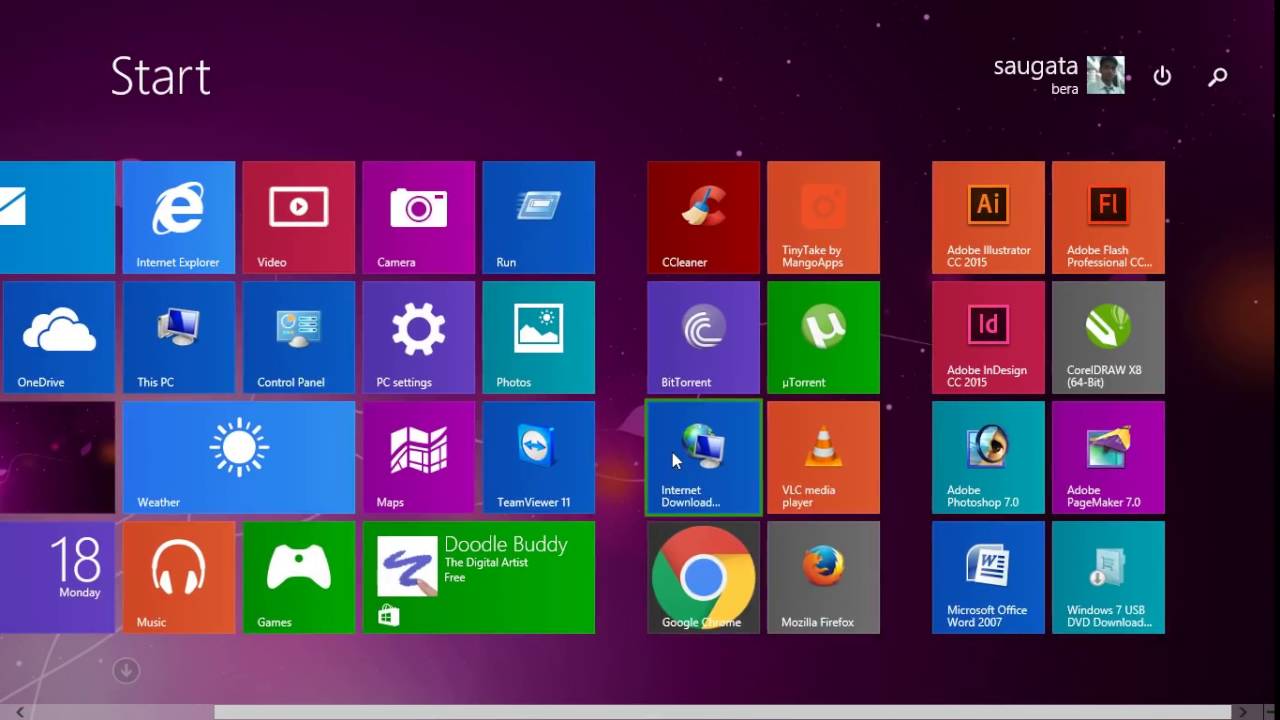Open the PC settings tile

(x=419, y=337)
